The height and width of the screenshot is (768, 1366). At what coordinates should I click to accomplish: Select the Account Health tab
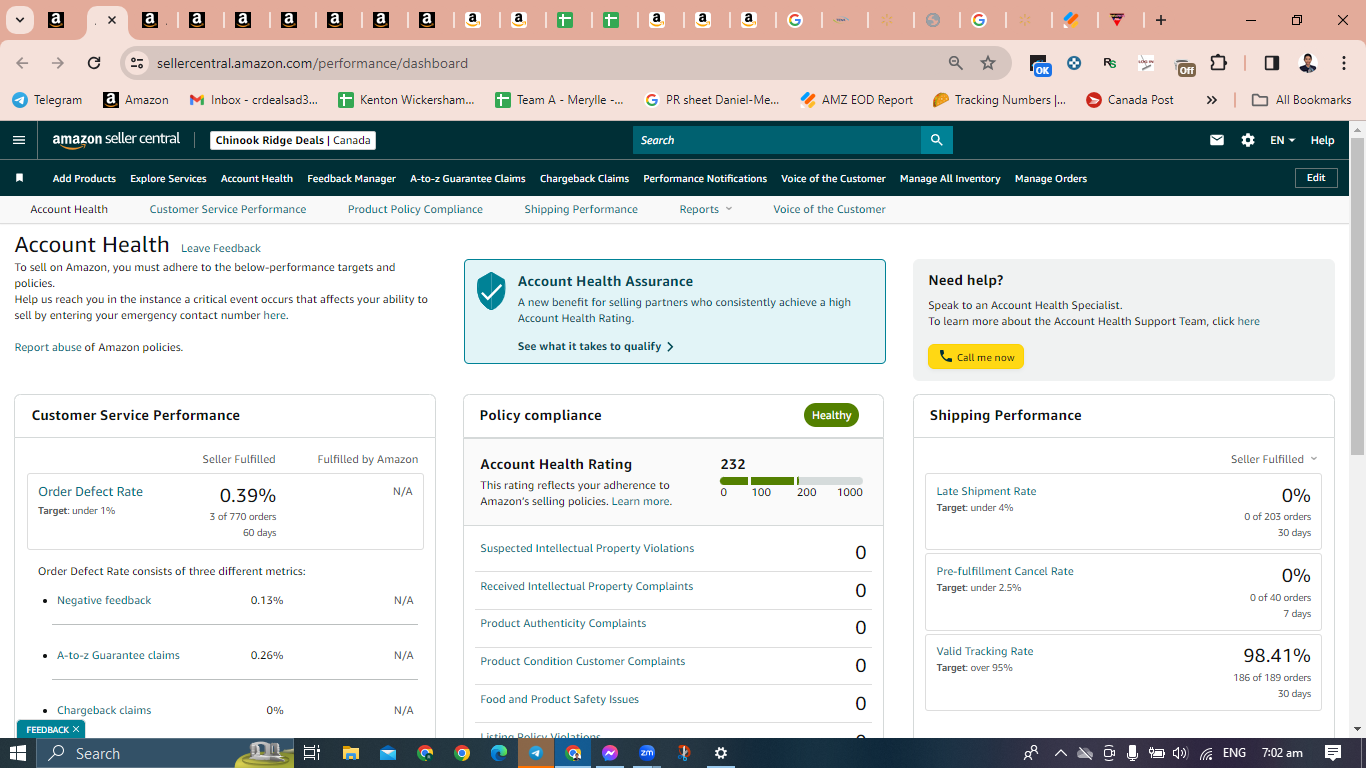(x=69, y=209)
